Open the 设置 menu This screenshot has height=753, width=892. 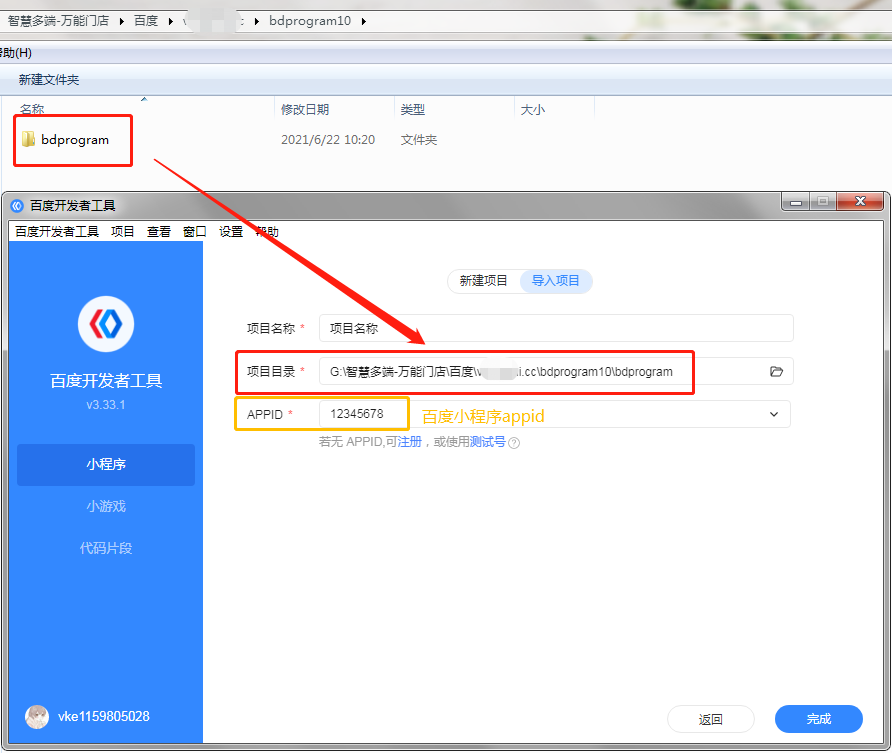click(231, 231)
